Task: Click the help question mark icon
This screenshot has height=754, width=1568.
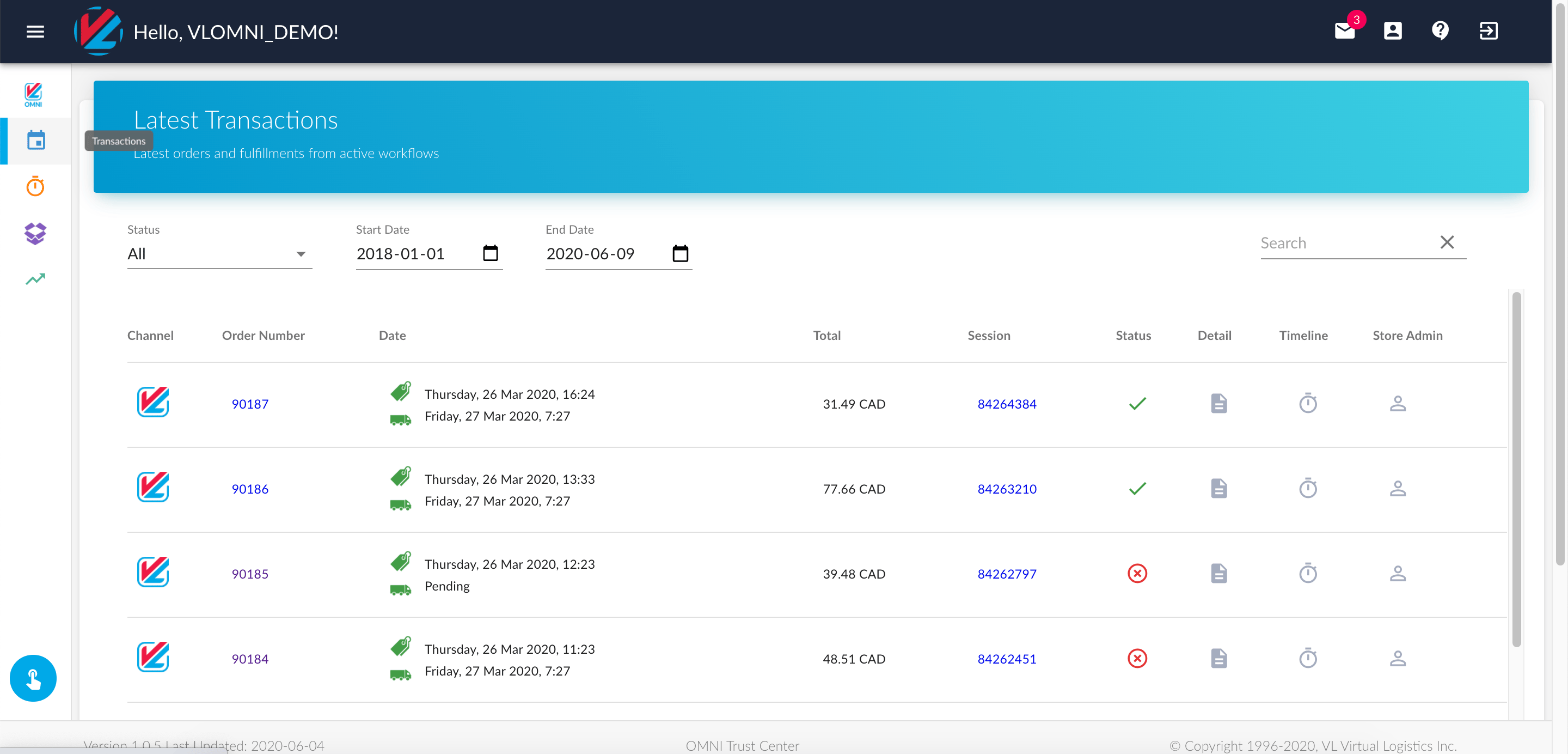Action: (x=1440, y=31)
